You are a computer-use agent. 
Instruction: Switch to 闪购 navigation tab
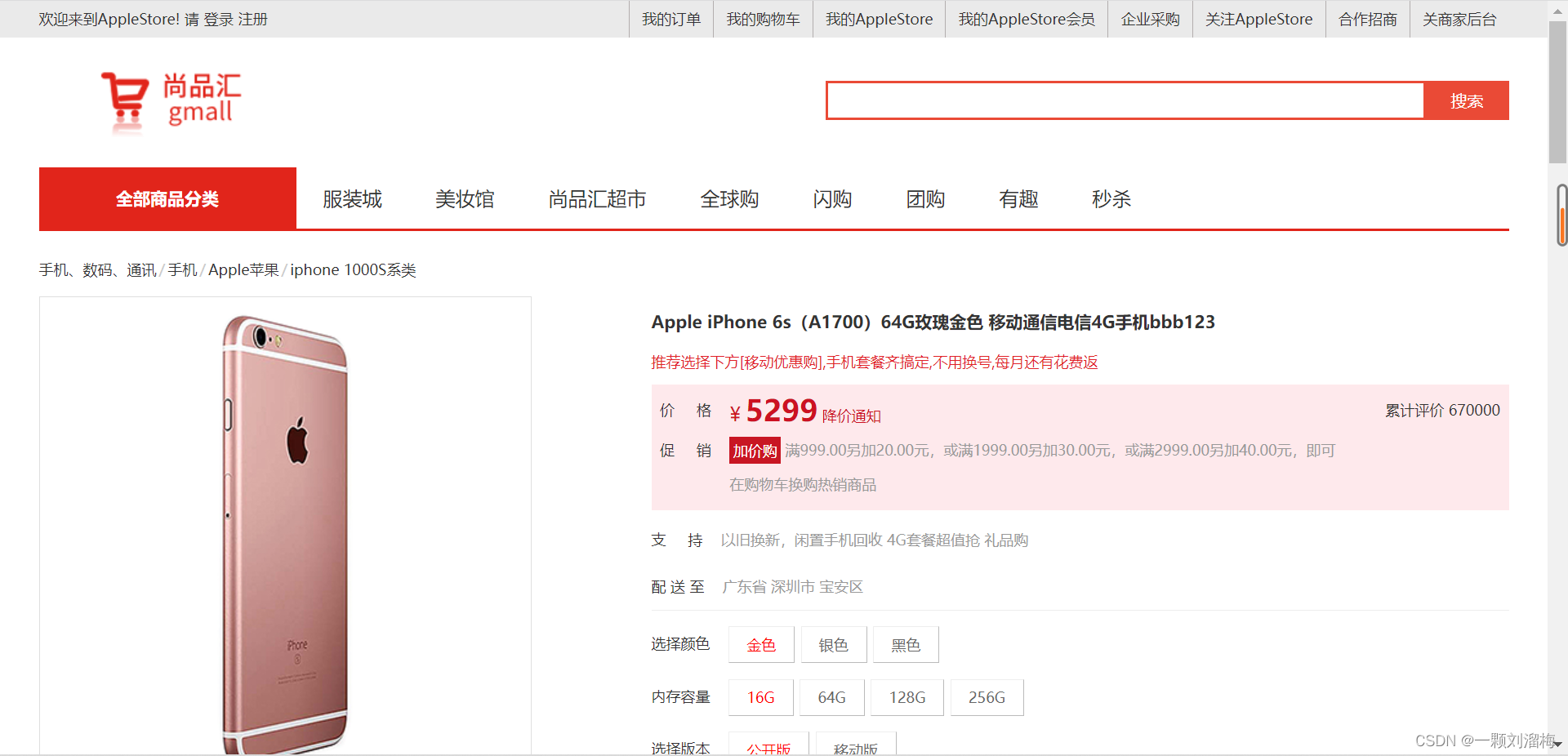pos(832,199)
